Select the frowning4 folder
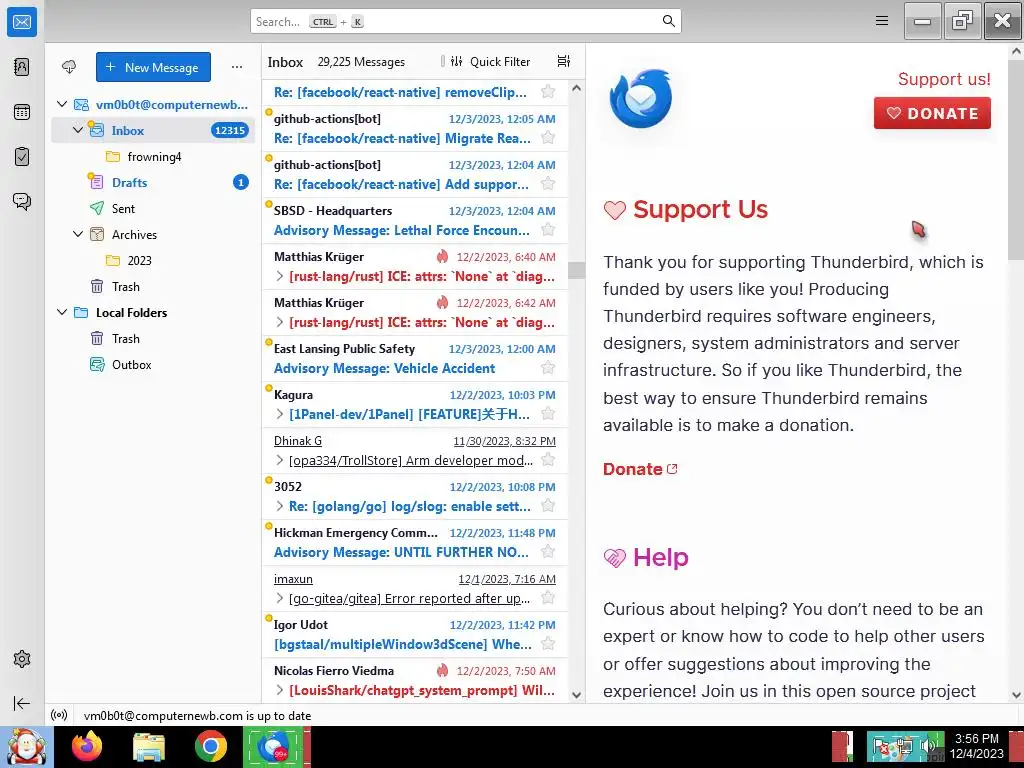This screenshot has height=768, width=1024. 154,157
